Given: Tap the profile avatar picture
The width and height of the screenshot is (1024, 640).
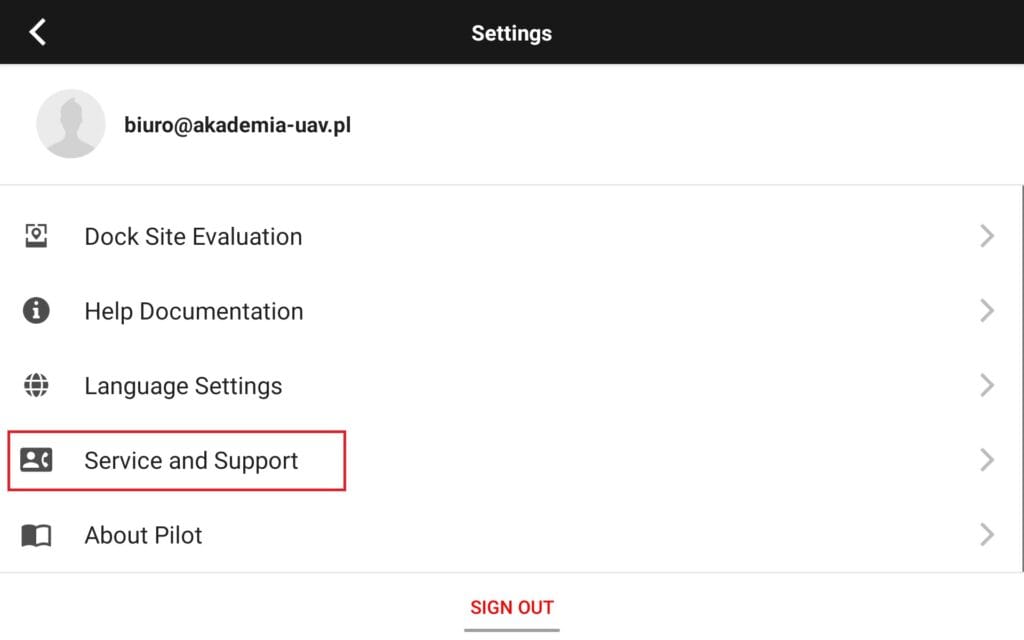Looking at the screenshot, I should tap(70, 124).
